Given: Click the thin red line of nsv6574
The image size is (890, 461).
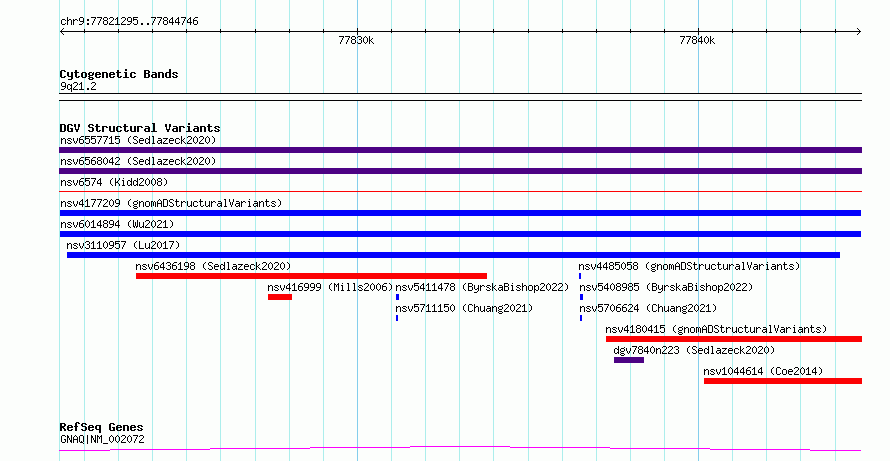Looking at the screenshot, I should pos(460,192).
